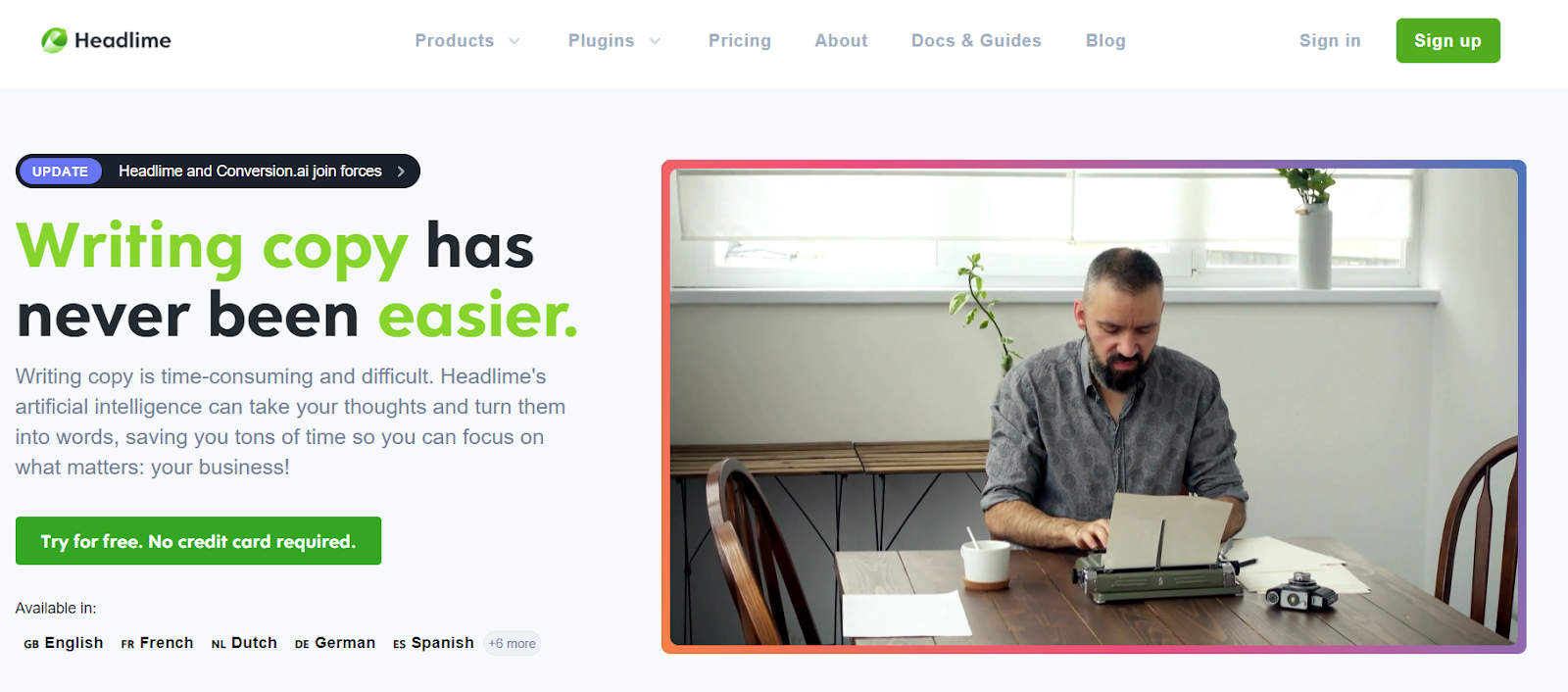Open the About page from navigation
This screenshot has width=1568, height=692.
841,40
